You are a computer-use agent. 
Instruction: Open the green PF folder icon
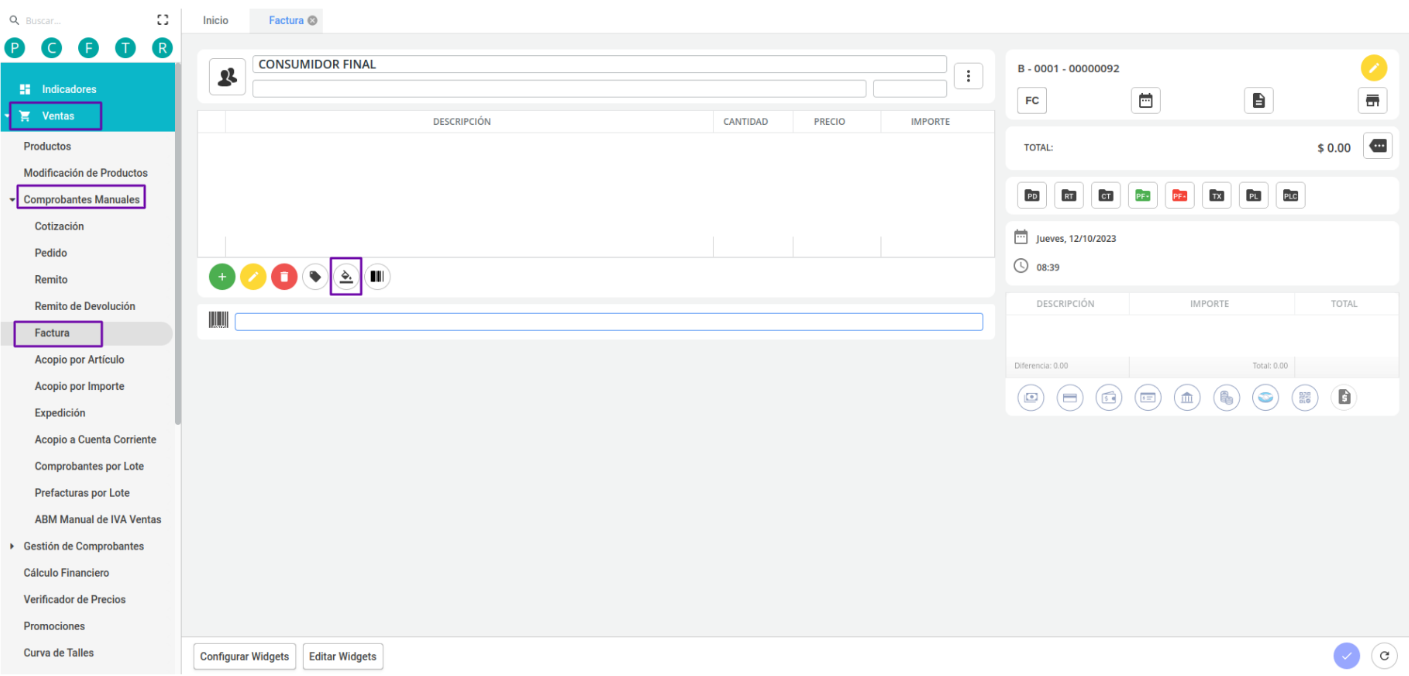pos(1143,196)
